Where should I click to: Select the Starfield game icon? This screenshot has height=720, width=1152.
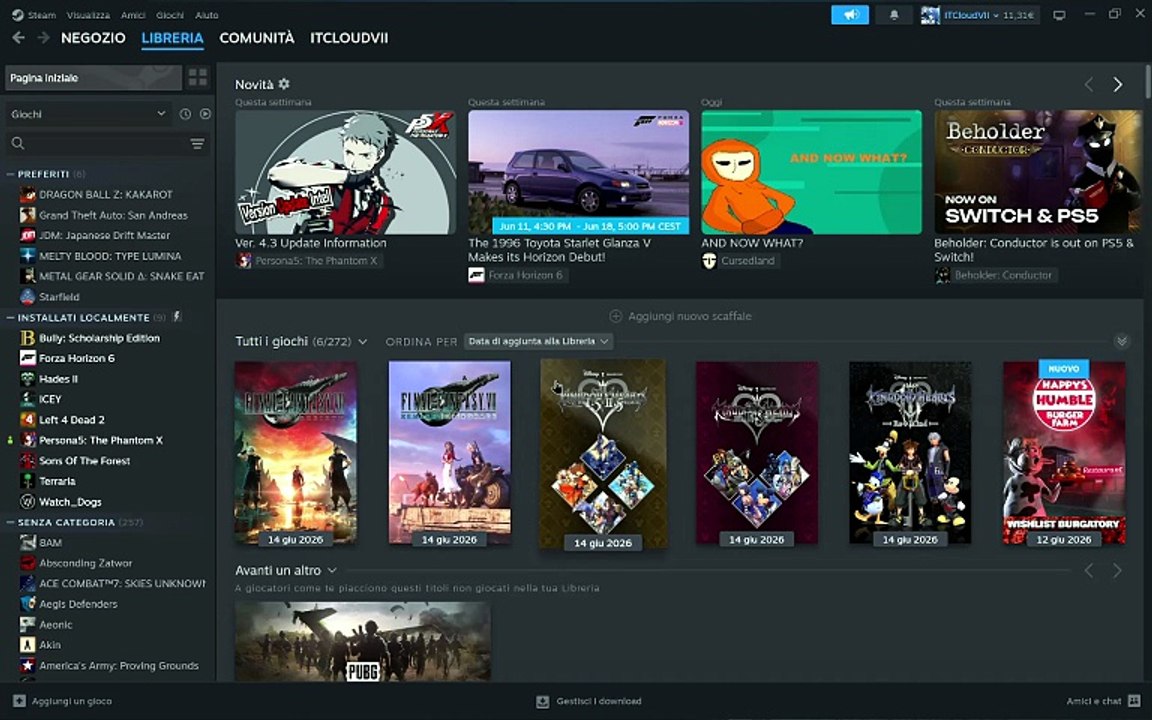(27, 297)
